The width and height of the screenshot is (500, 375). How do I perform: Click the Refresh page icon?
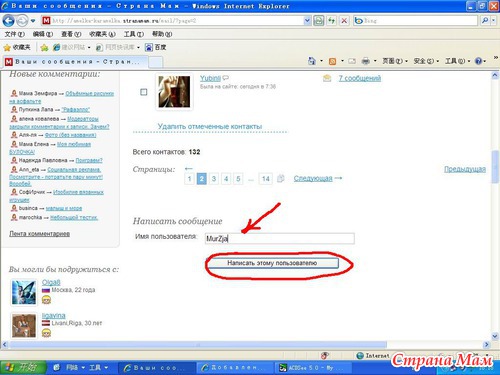[x=331, y=21]
